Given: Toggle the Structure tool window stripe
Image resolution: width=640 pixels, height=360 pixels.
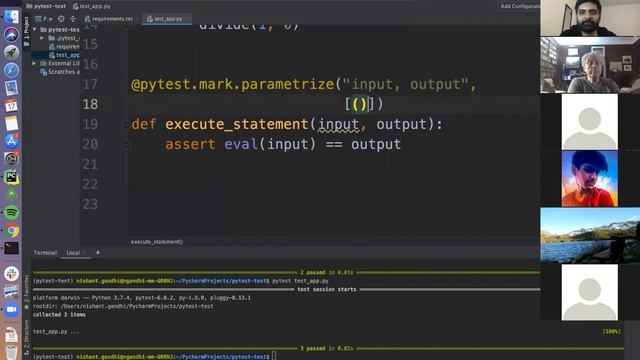Looking at the screenshot, I should 27,337.
